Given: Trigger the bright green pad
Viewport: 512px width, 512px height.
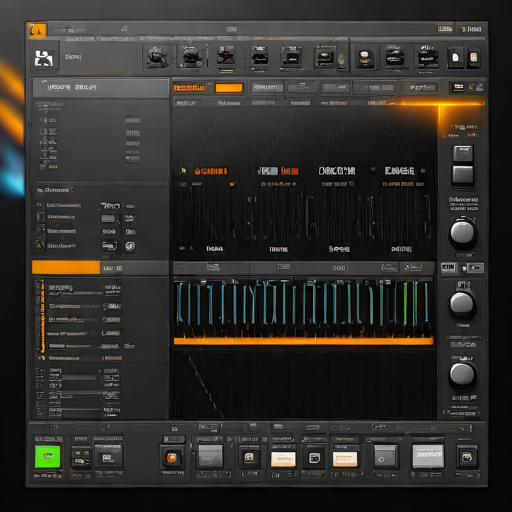Looking at the screenshot, I should (48, 457).
